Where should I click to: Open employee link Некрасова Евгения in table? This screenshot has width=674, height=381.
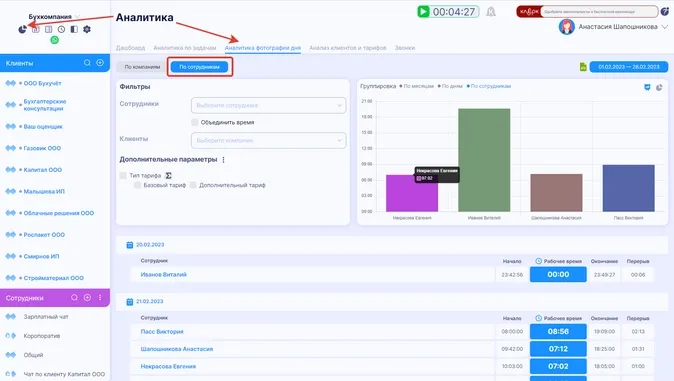[168, 366]
